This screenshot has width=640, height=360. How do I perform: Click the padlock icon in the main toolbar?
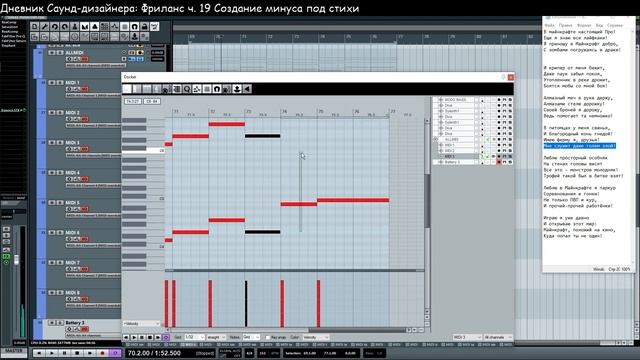click(144, 27)
